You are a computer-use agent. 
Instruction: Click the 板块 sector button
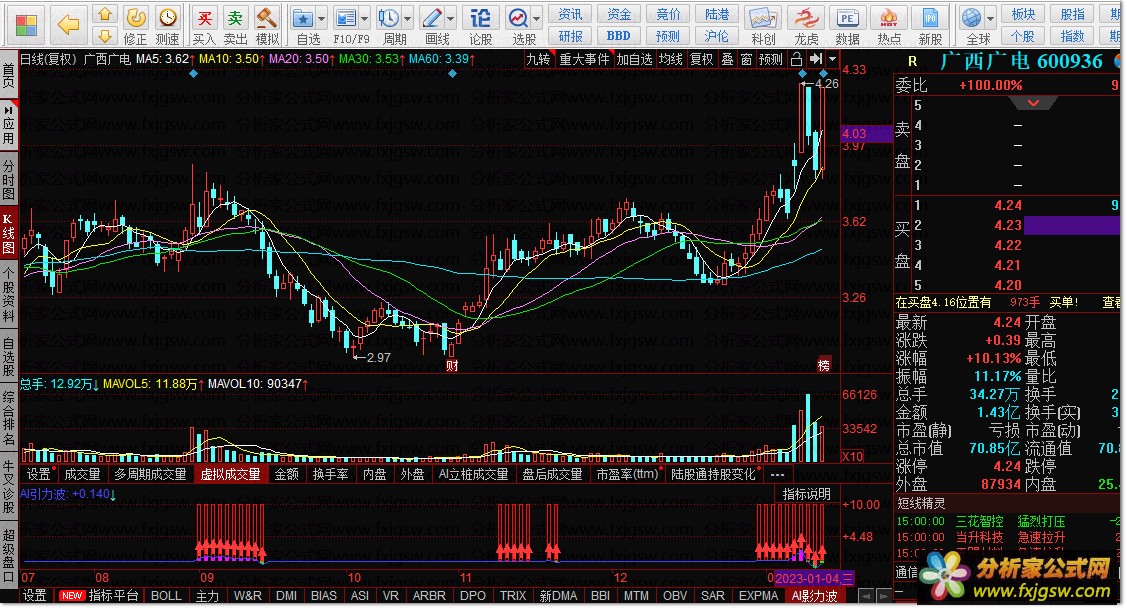[1024, 14]
